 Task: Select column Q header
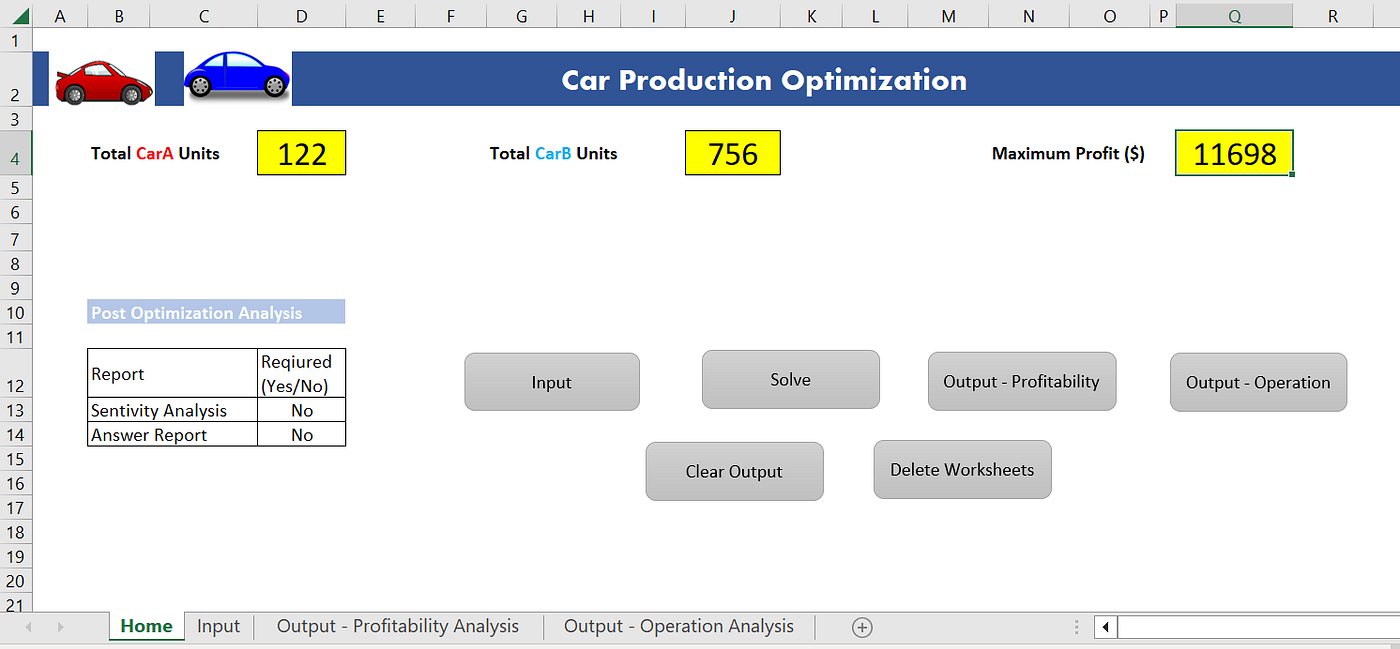[1234, 15]
